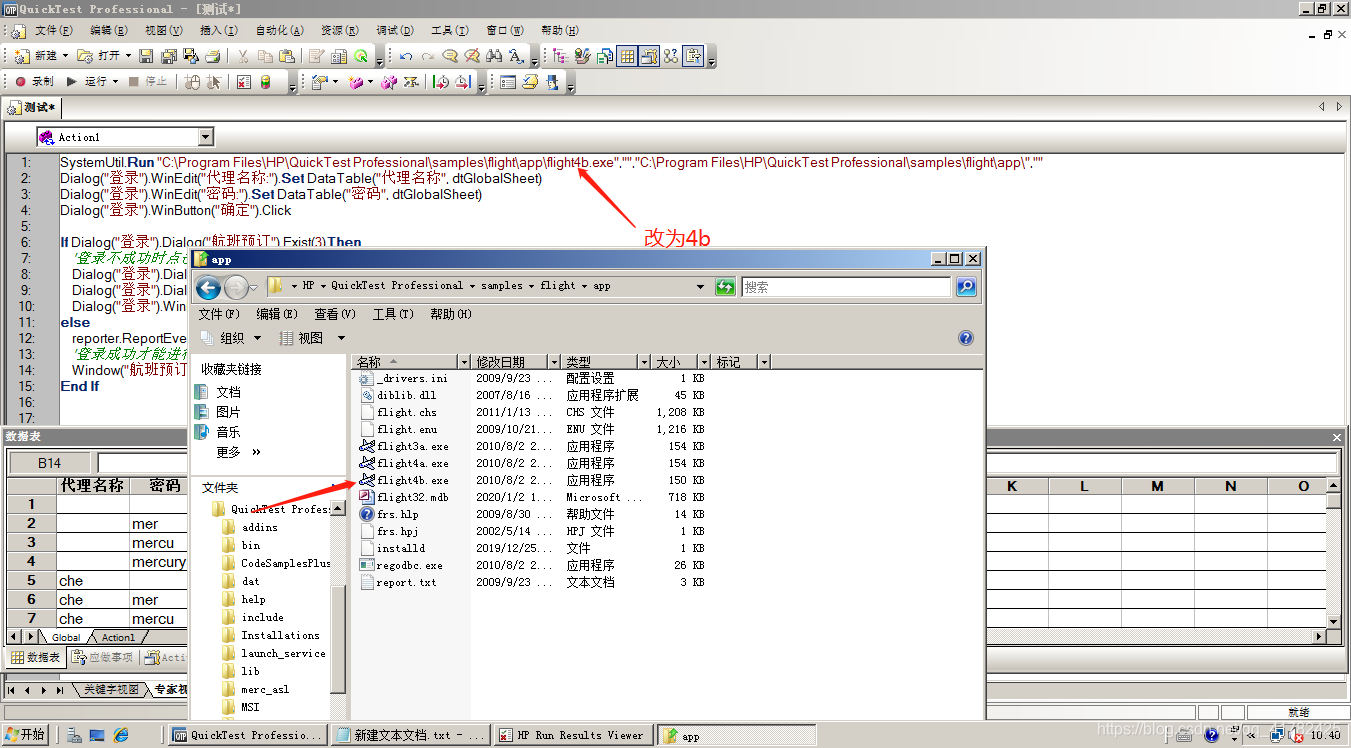Toggle the Data Table grid toolbar icon
The image size is (1351, 748).
pyautogui.click(x=627, y=56)
